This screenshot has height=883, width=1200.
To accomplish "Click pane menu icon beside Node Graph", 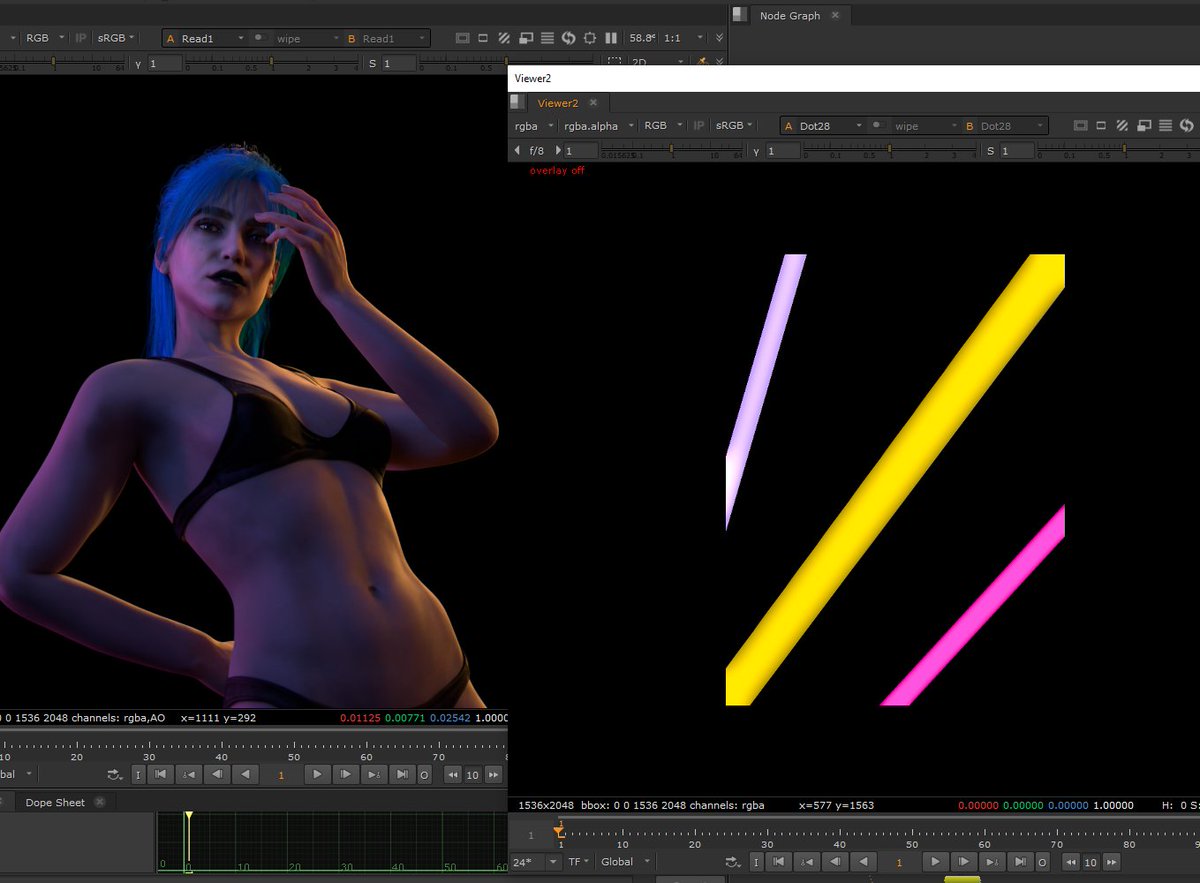I will pos(740,14).
